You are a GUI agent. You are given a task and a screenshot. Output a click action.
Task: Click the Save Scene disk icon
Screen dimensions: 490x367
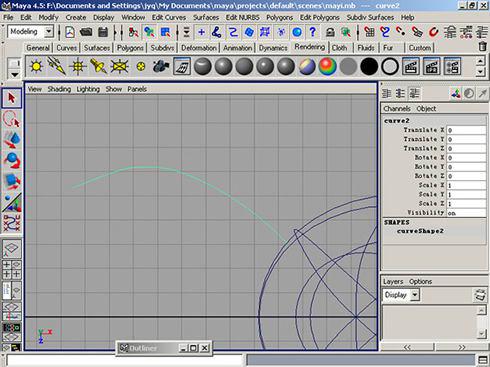point(103,32)
